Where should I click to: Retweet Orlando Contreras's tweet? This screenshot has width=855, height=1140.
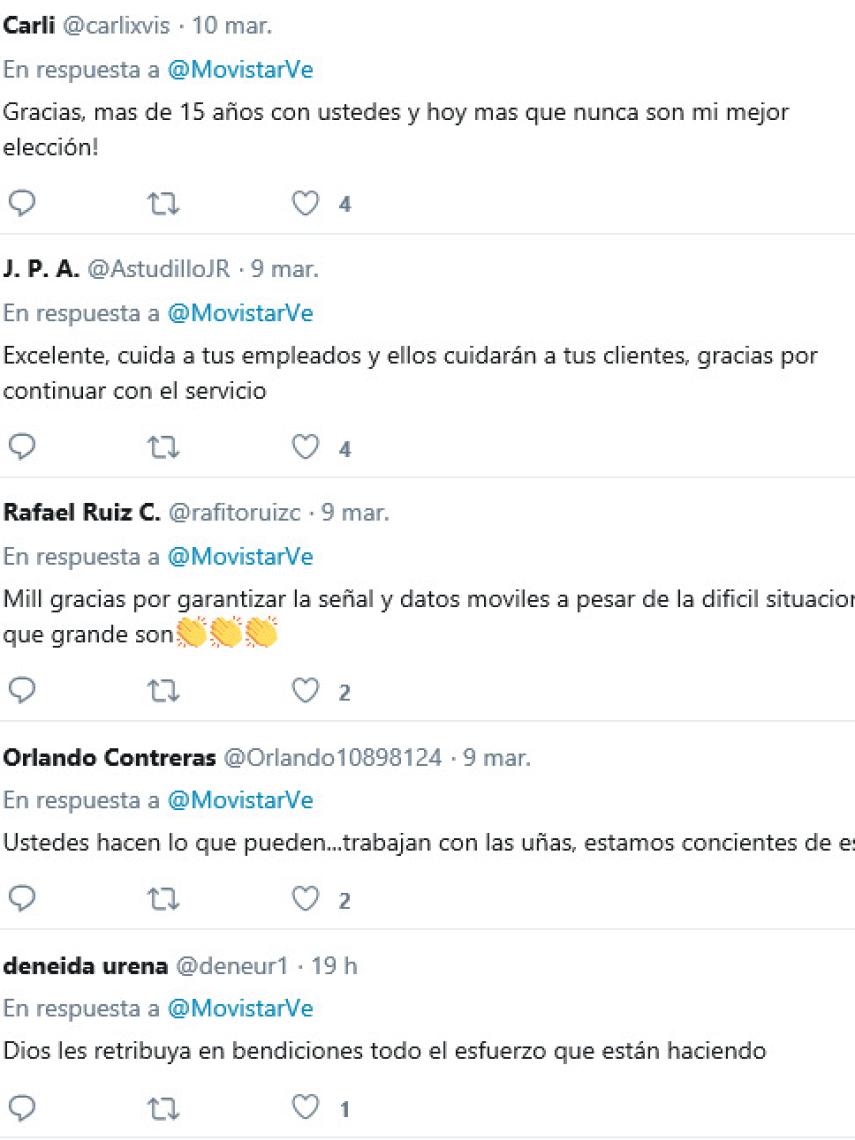click(x=163, y=900)
